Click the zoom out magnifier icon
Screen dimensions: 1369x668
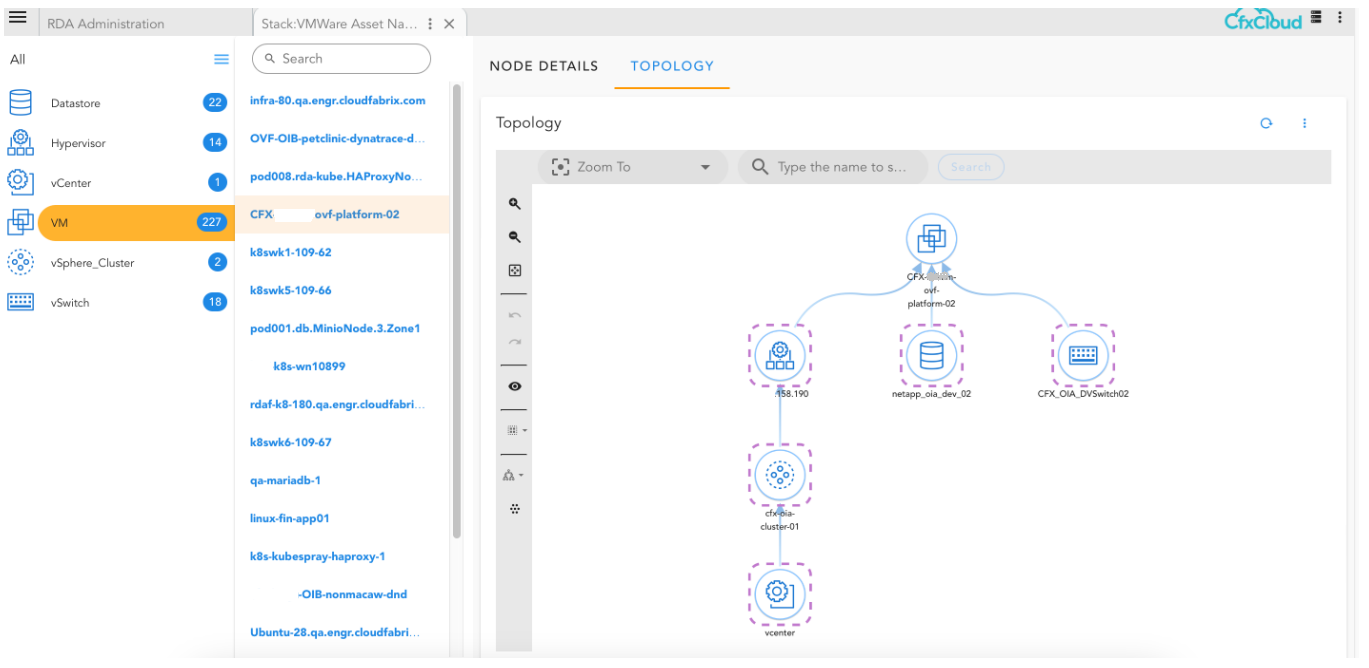point(515,237)
